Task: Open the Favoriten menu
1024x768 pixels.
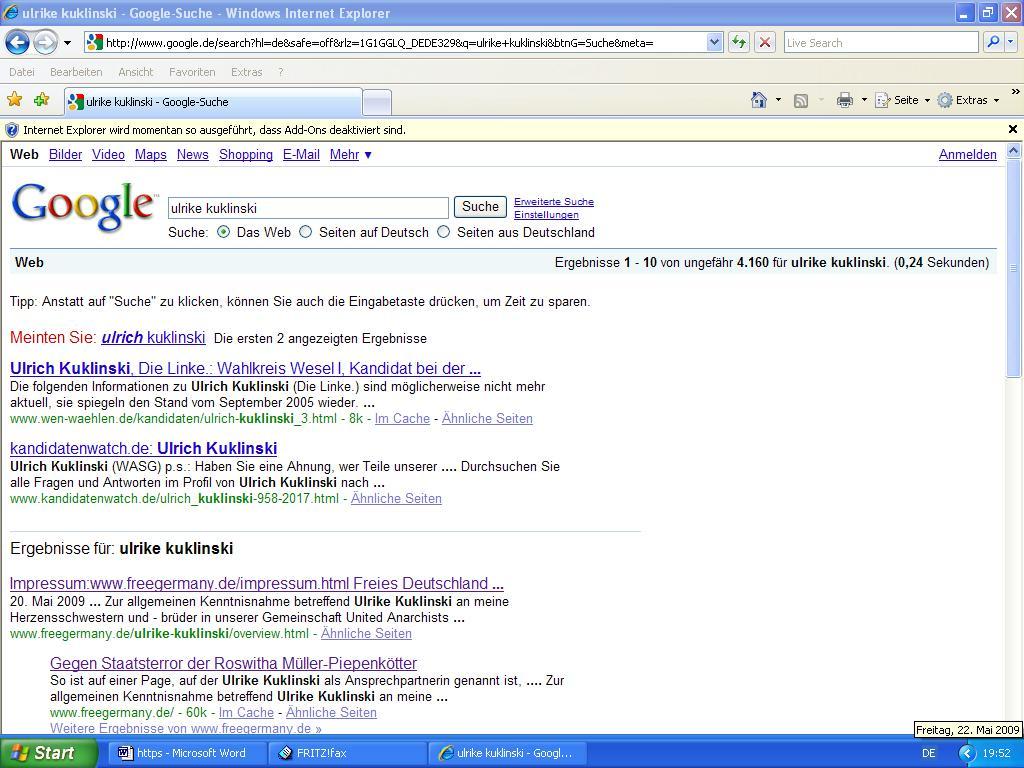Action: click(192, 72)
